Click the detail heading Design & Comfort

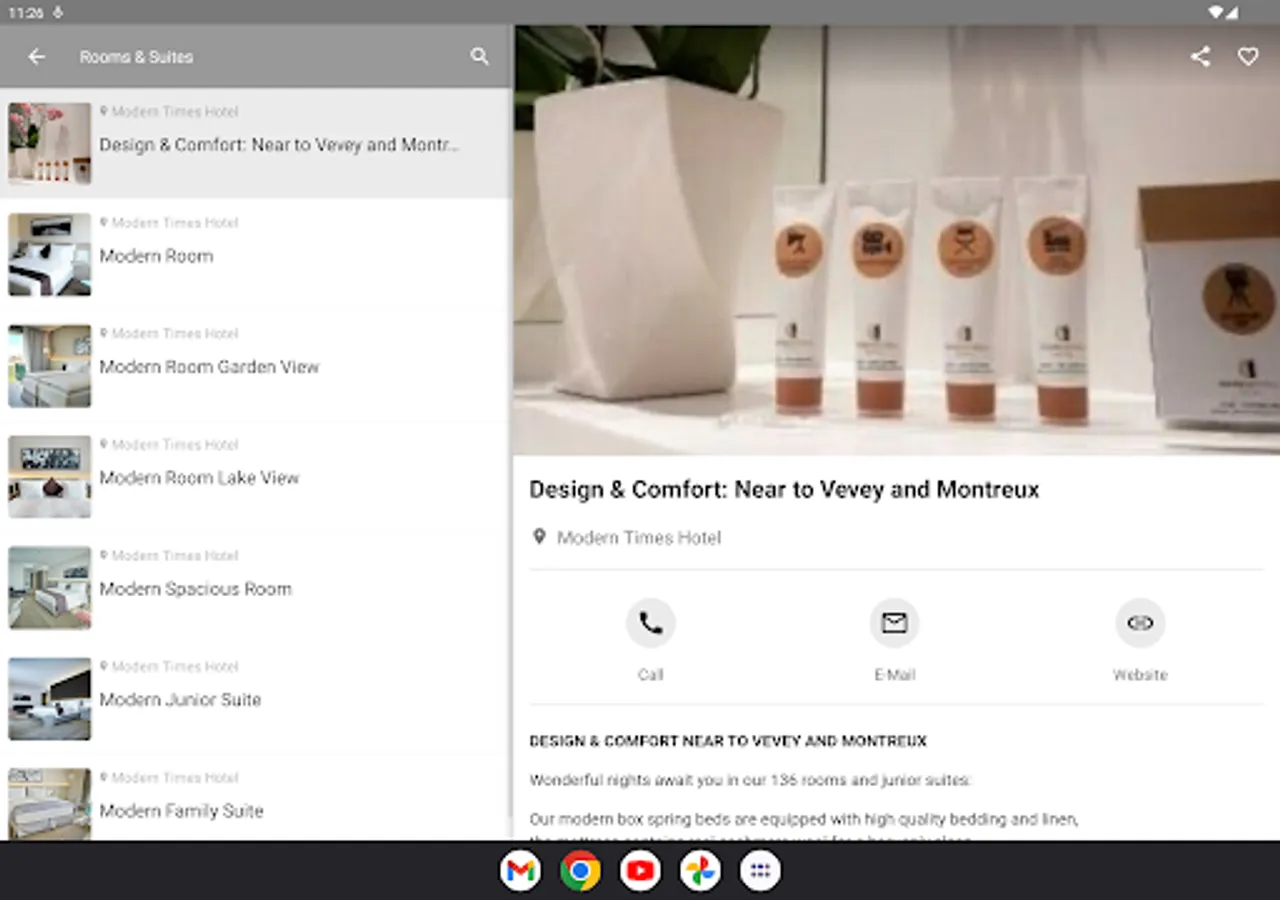tap(784, 490)
